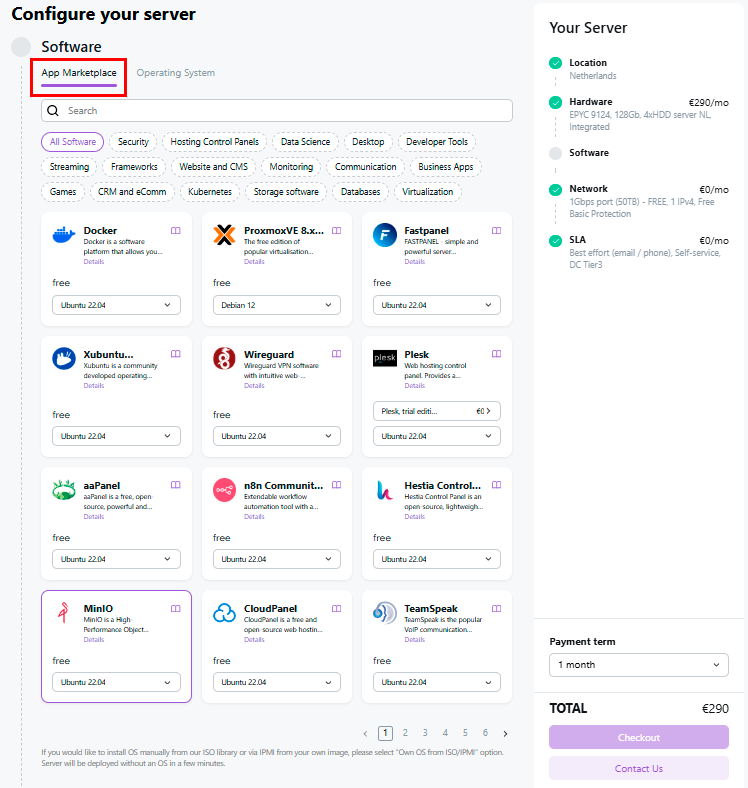Viewport: 748px width, 788px height.
Task: Open the documentation book icon on Plesk card
Action: coord(497,354)
